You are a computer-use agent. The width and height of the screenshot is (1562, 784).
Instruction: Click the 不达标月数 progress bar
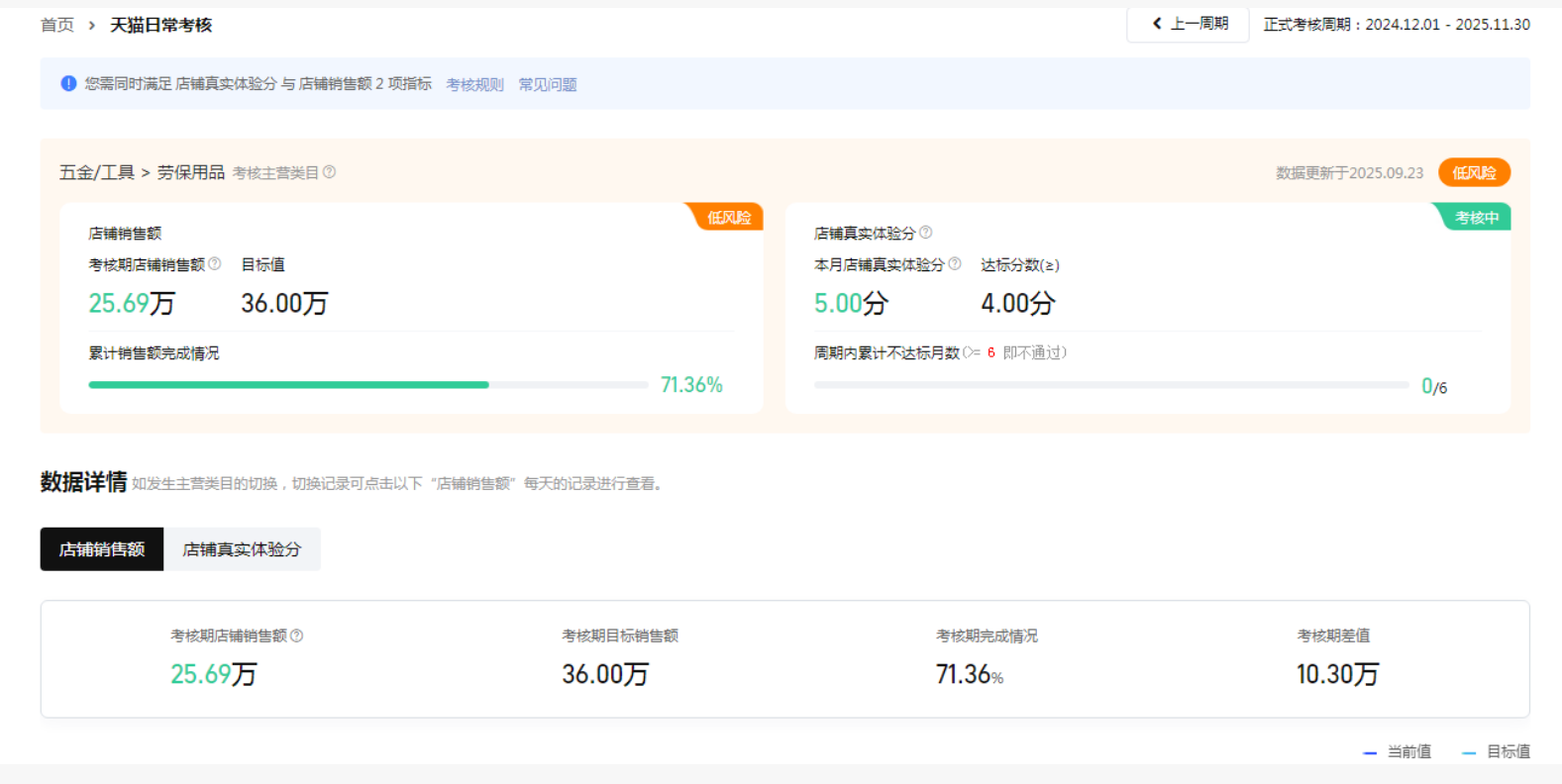pyautogui.click(x=1110, y=385)
